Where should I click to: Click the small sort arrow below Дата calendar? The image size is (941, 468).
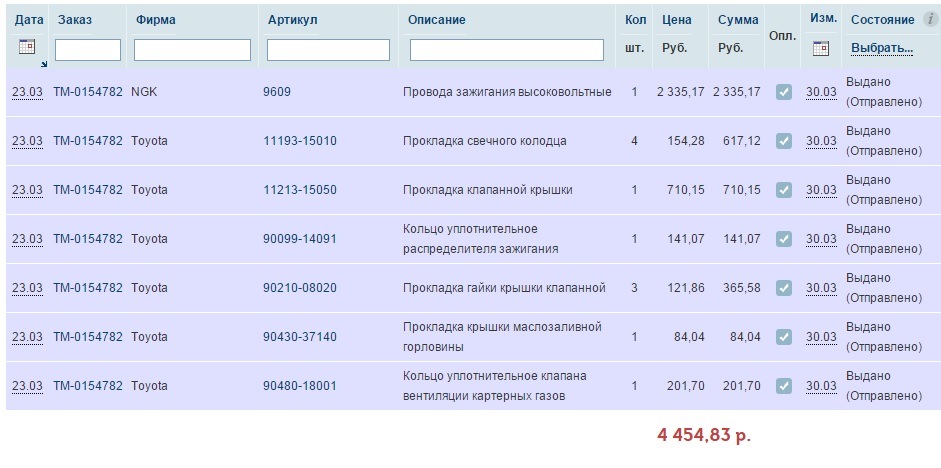click(x=44, y=63)
